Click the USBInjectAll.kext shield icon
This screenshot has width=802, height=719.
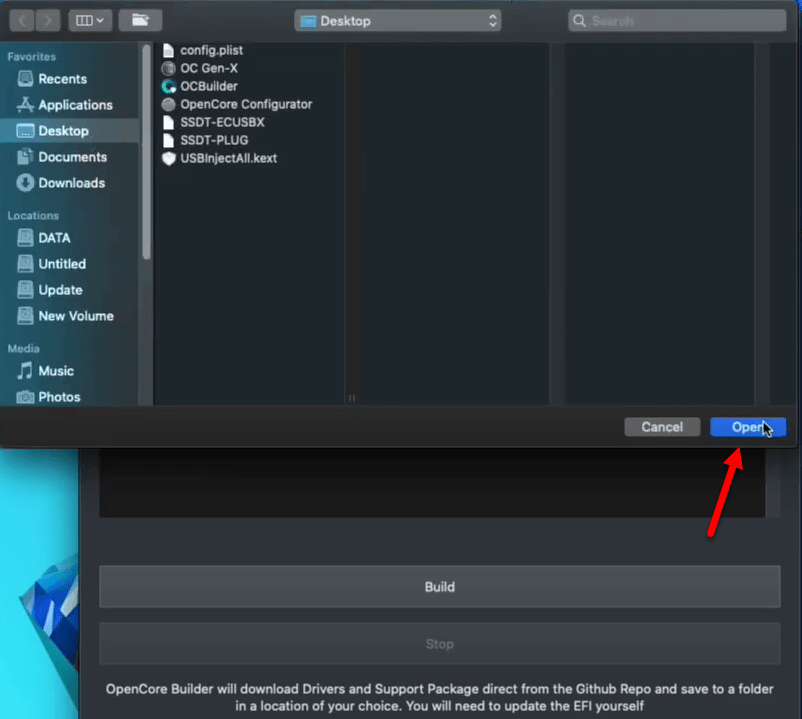(x=168, y=158)
